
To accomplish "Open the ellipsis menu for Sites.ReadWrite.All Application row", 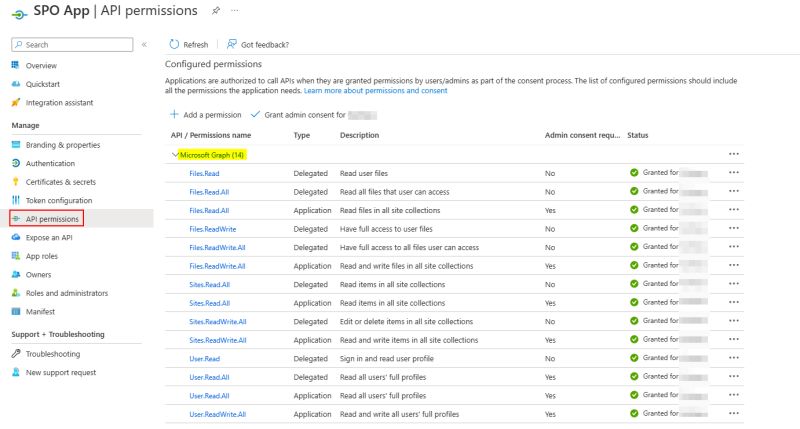I will [x=734, y=339].
